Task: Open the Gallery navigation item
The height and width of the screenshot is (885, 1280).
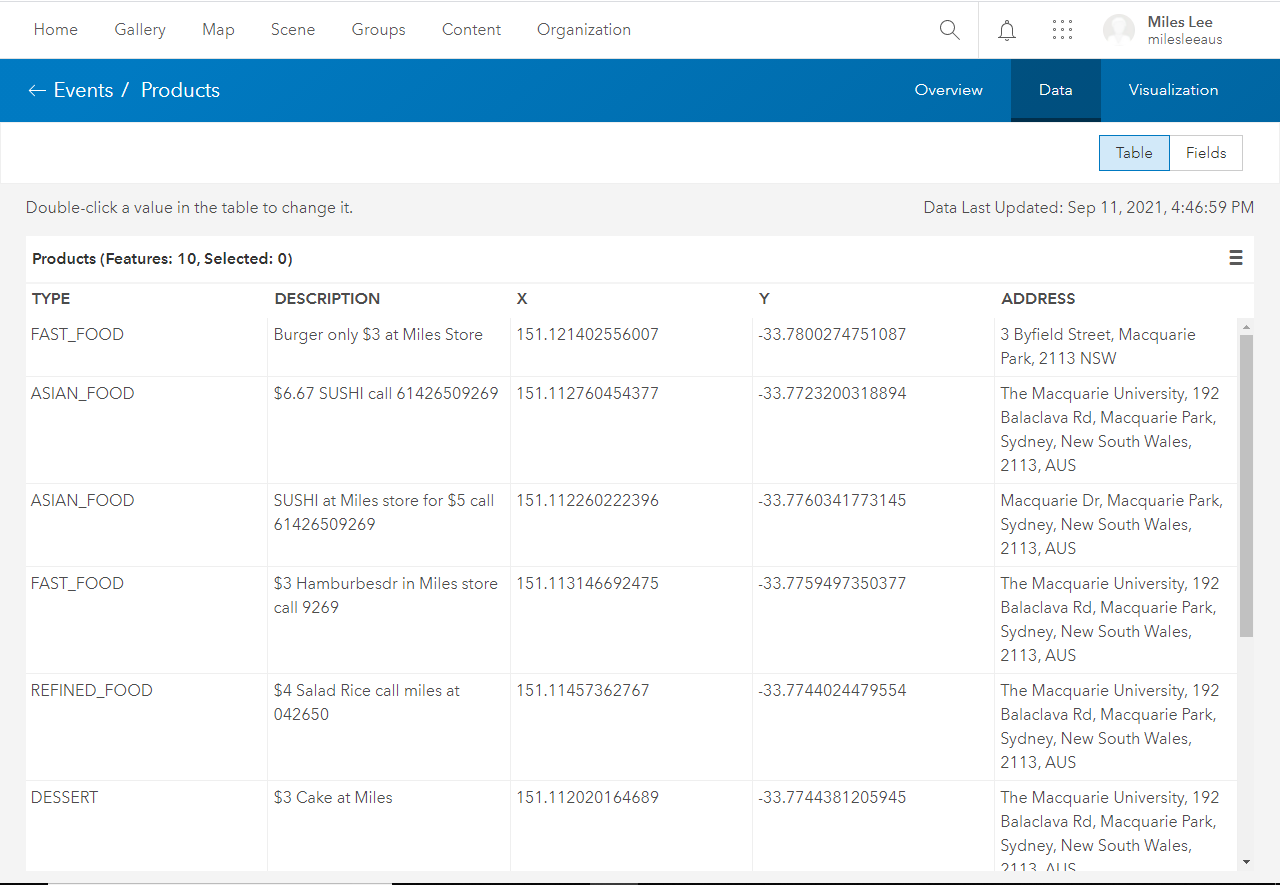Action: point(140,30)
